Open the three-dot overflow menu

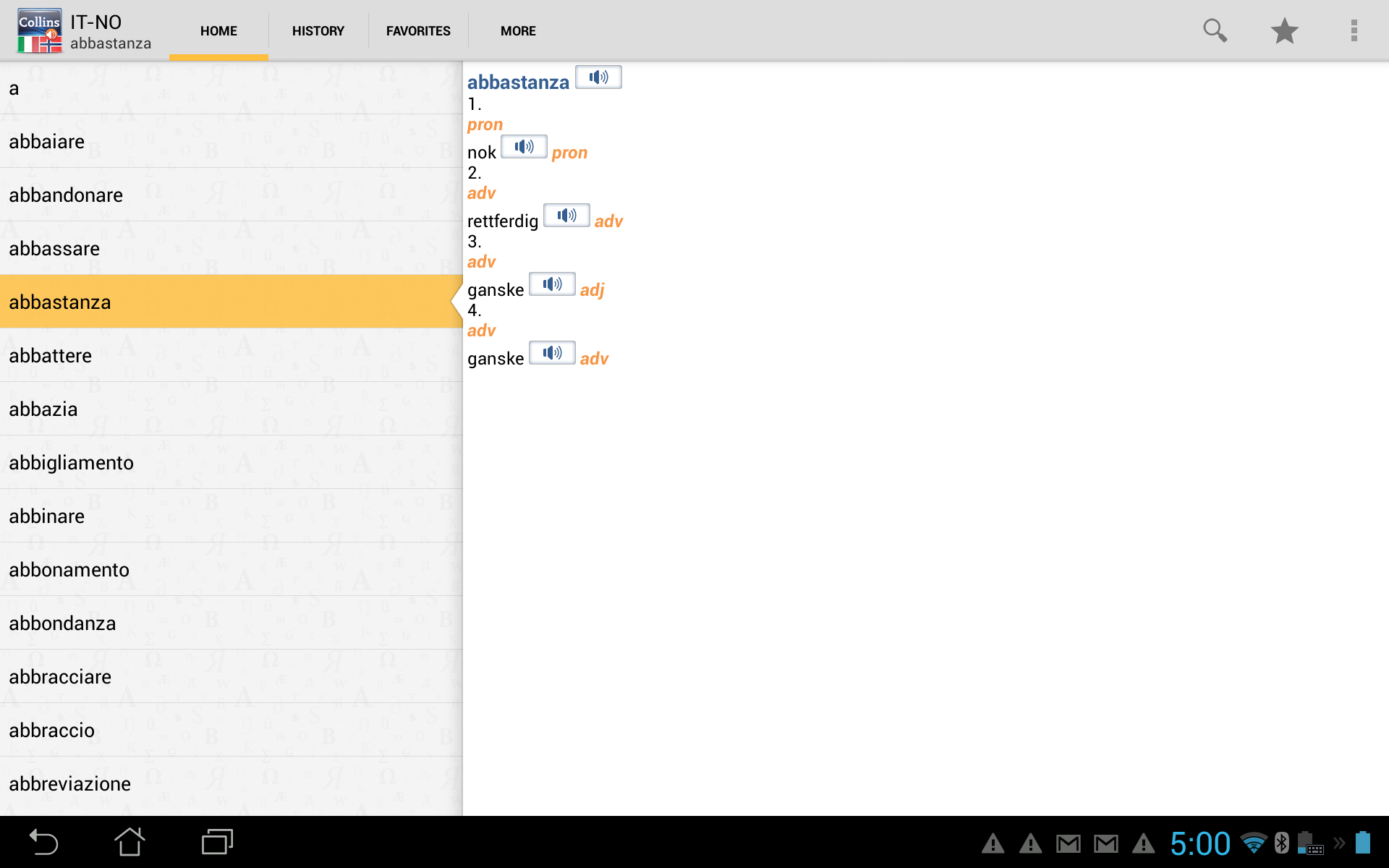pos(1354,30)
